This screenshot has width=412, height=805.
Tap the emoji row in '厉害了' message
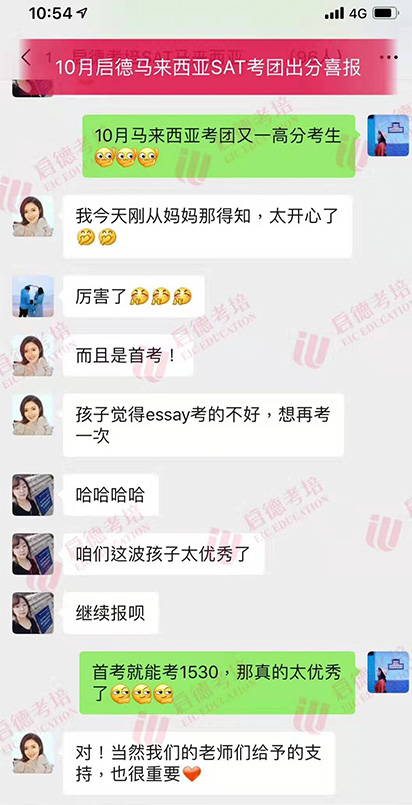[161, 297]
